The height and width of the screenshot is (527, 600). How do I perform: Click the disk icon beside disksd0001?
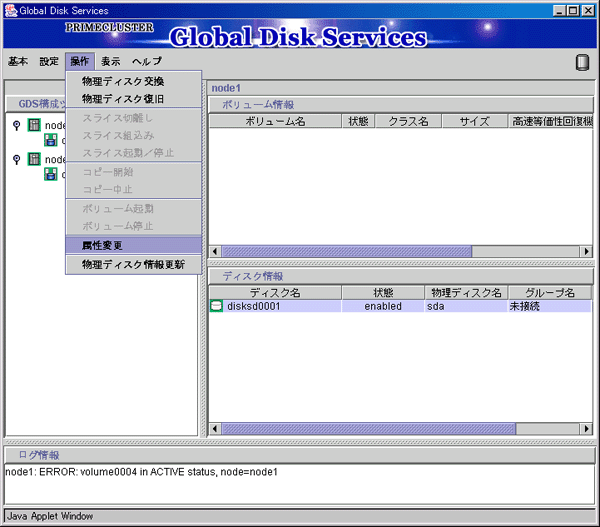pos(216,306)
